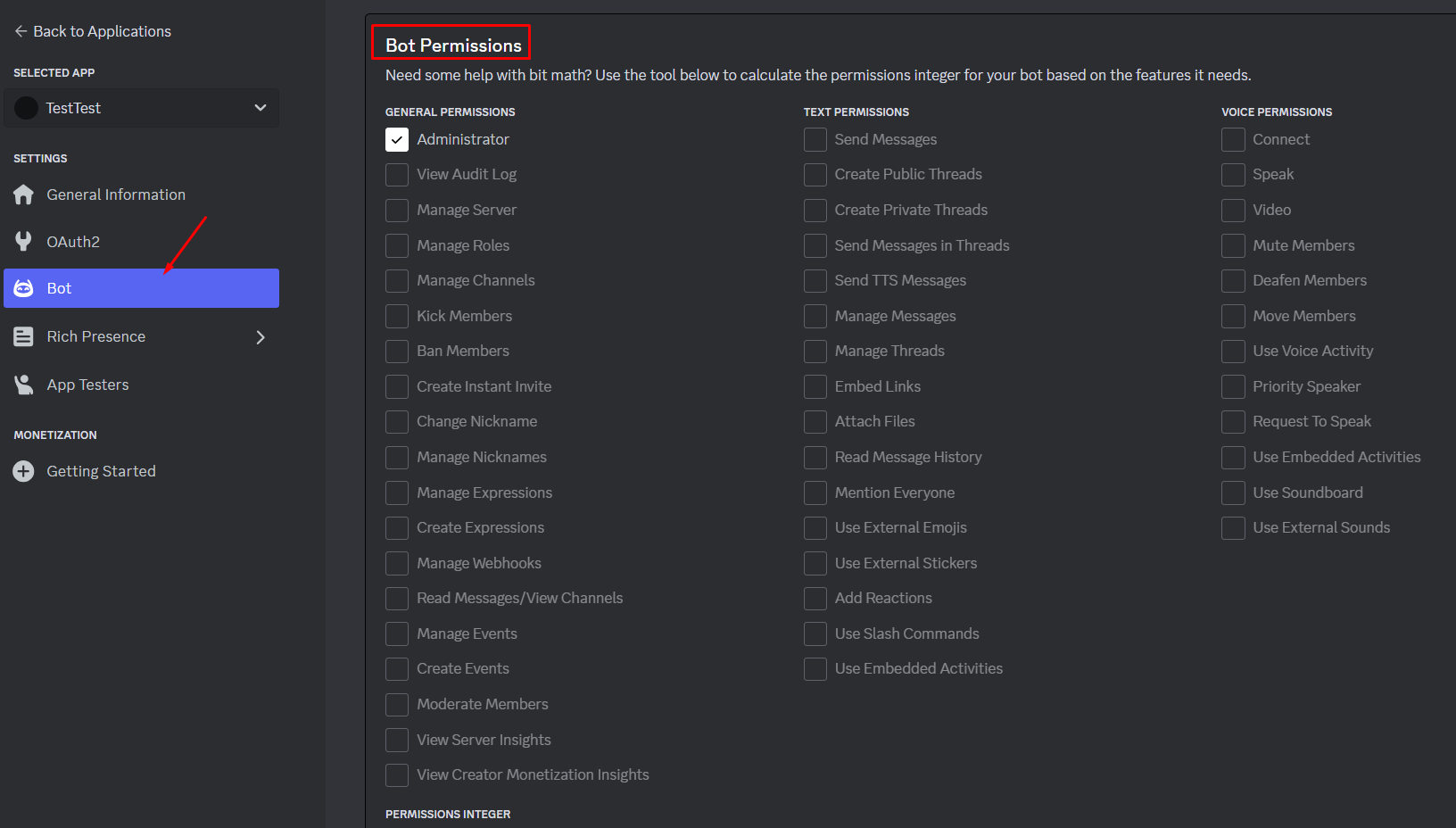Open the App Testers section
Viewport: 1456px width, 828px height.
(87, 385)
